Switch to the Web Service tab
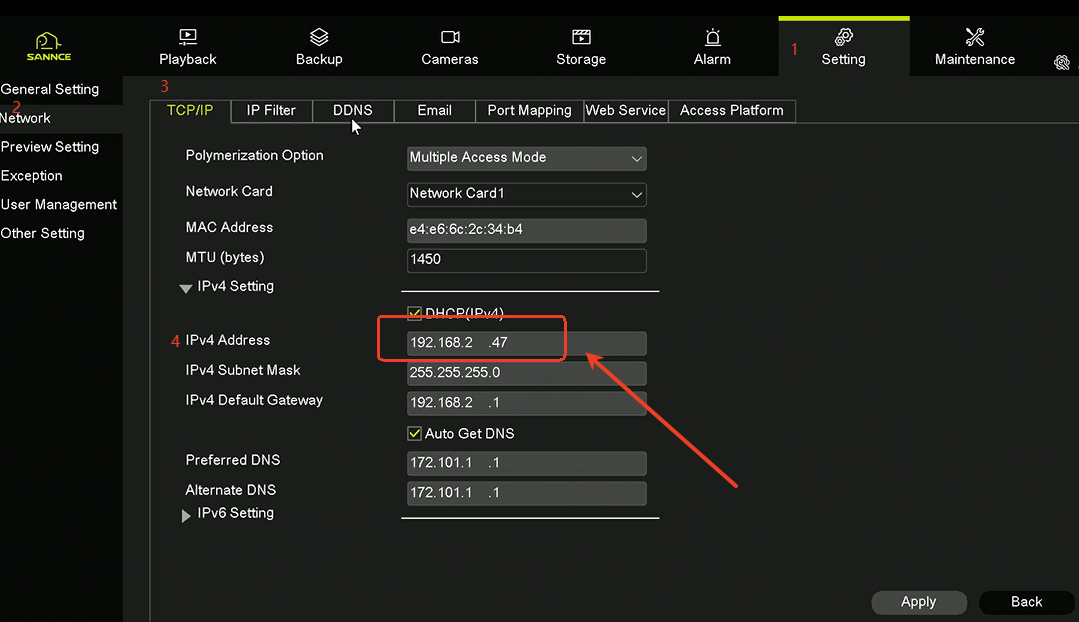The width and height of the screenshot is (1079, 622). click(626, 111)
